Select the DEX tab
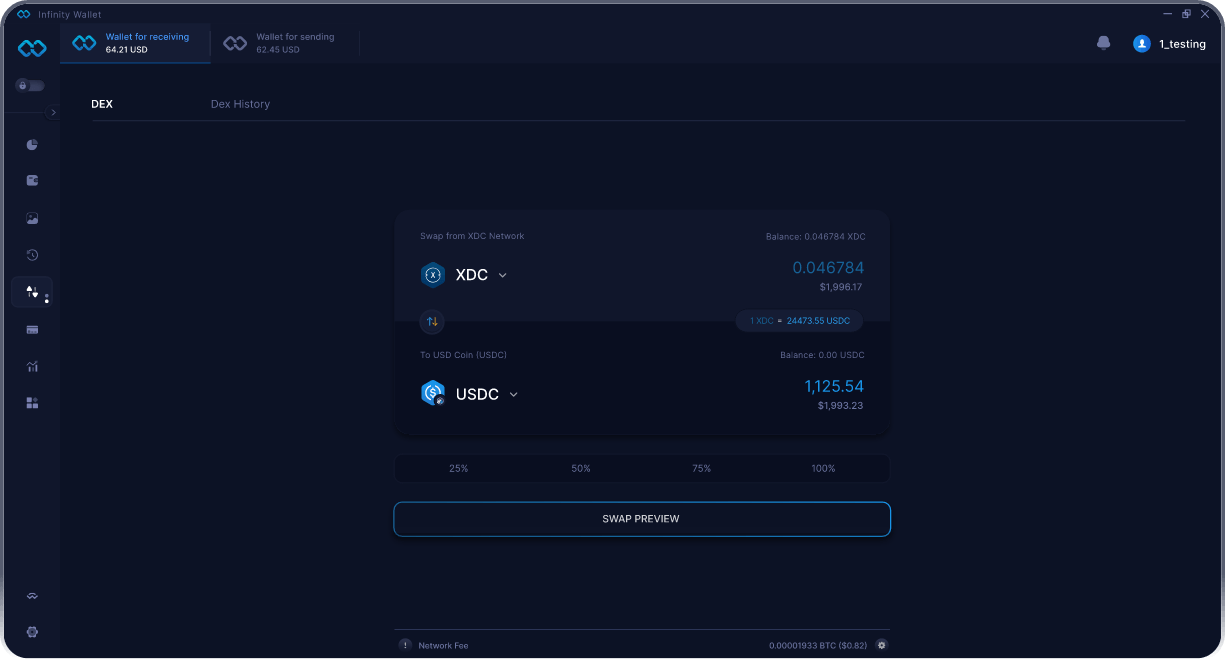 point(102,104)
